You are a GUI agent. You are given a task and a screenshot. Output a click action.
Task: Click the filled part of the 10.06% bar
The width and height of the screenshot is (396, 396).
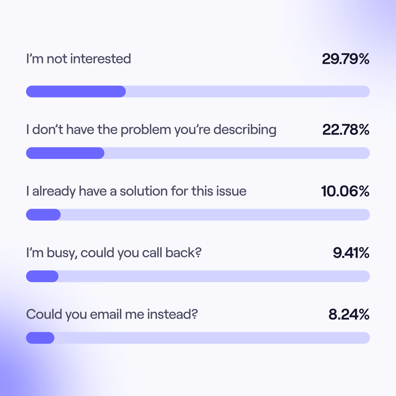pyautogui.click(x=43, y=215)
